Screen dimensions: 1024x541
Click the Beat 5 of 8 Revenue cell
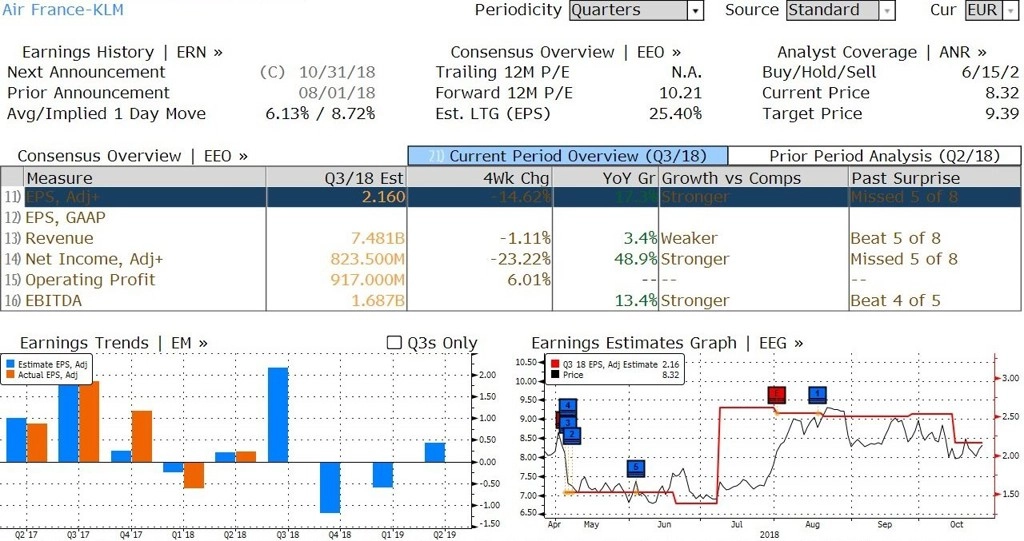tap(895, 238)
